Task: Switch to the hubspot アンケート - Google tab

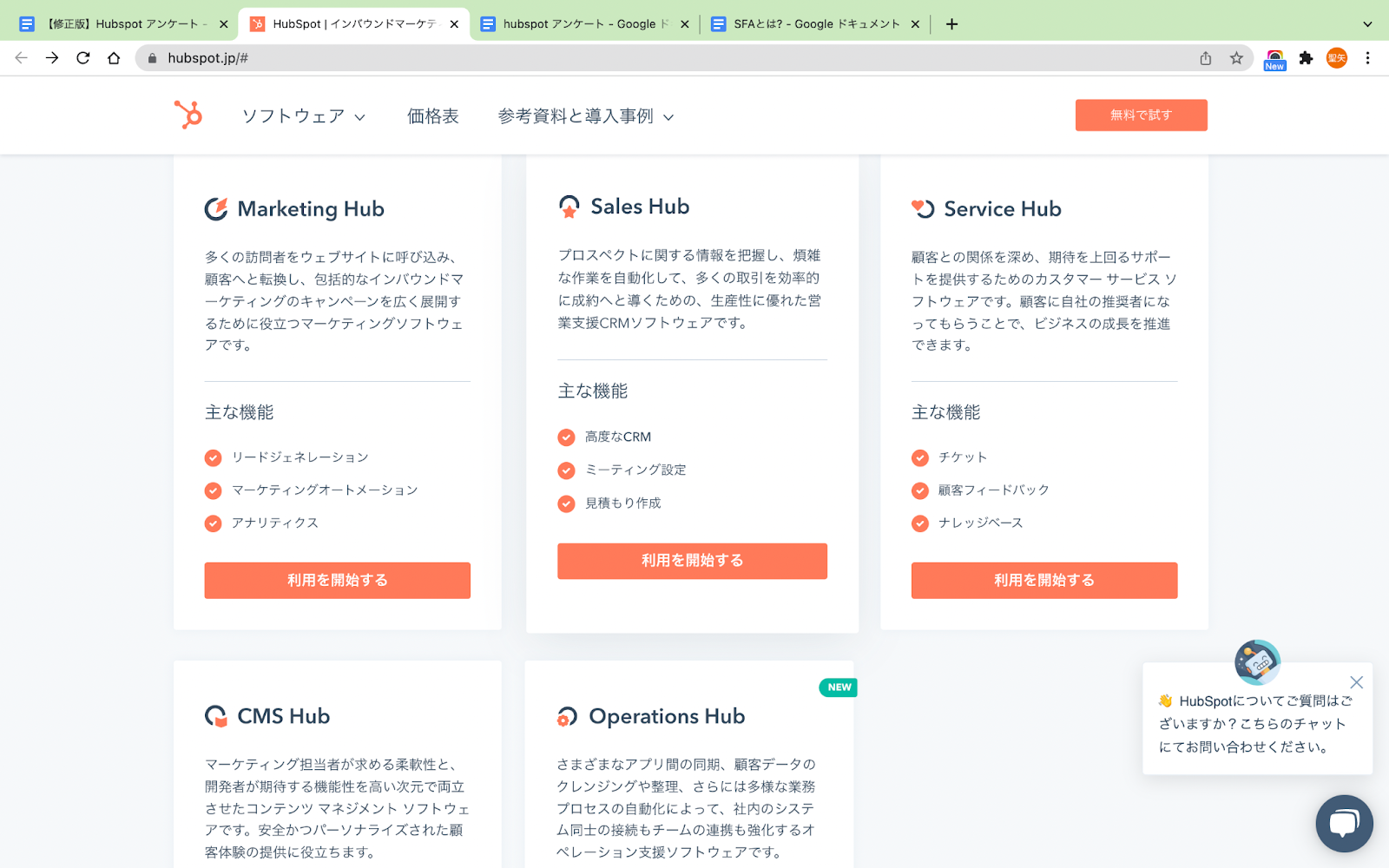Action: pos(584,24)
